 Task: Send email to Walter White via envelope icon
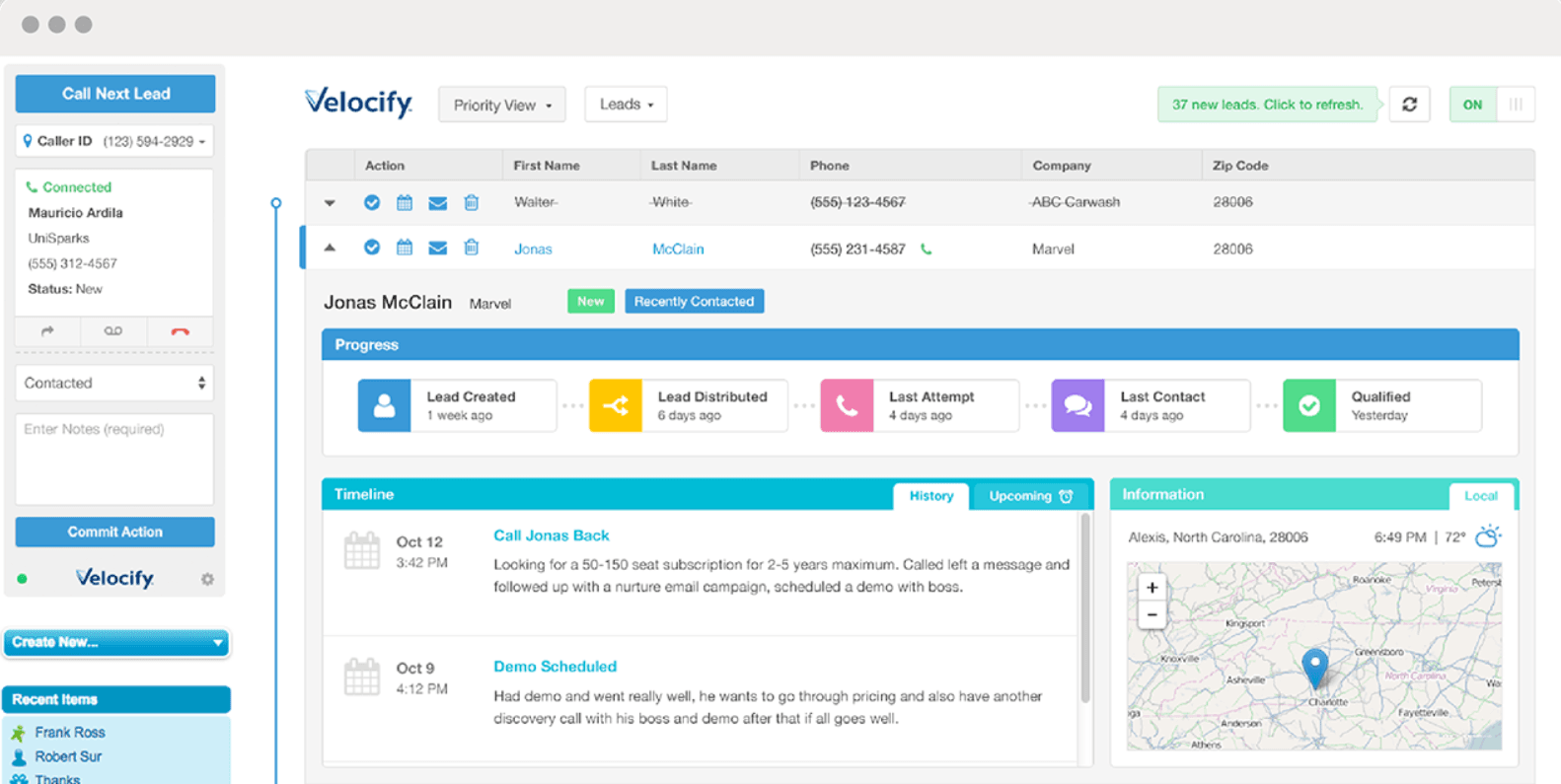(438, 203)
